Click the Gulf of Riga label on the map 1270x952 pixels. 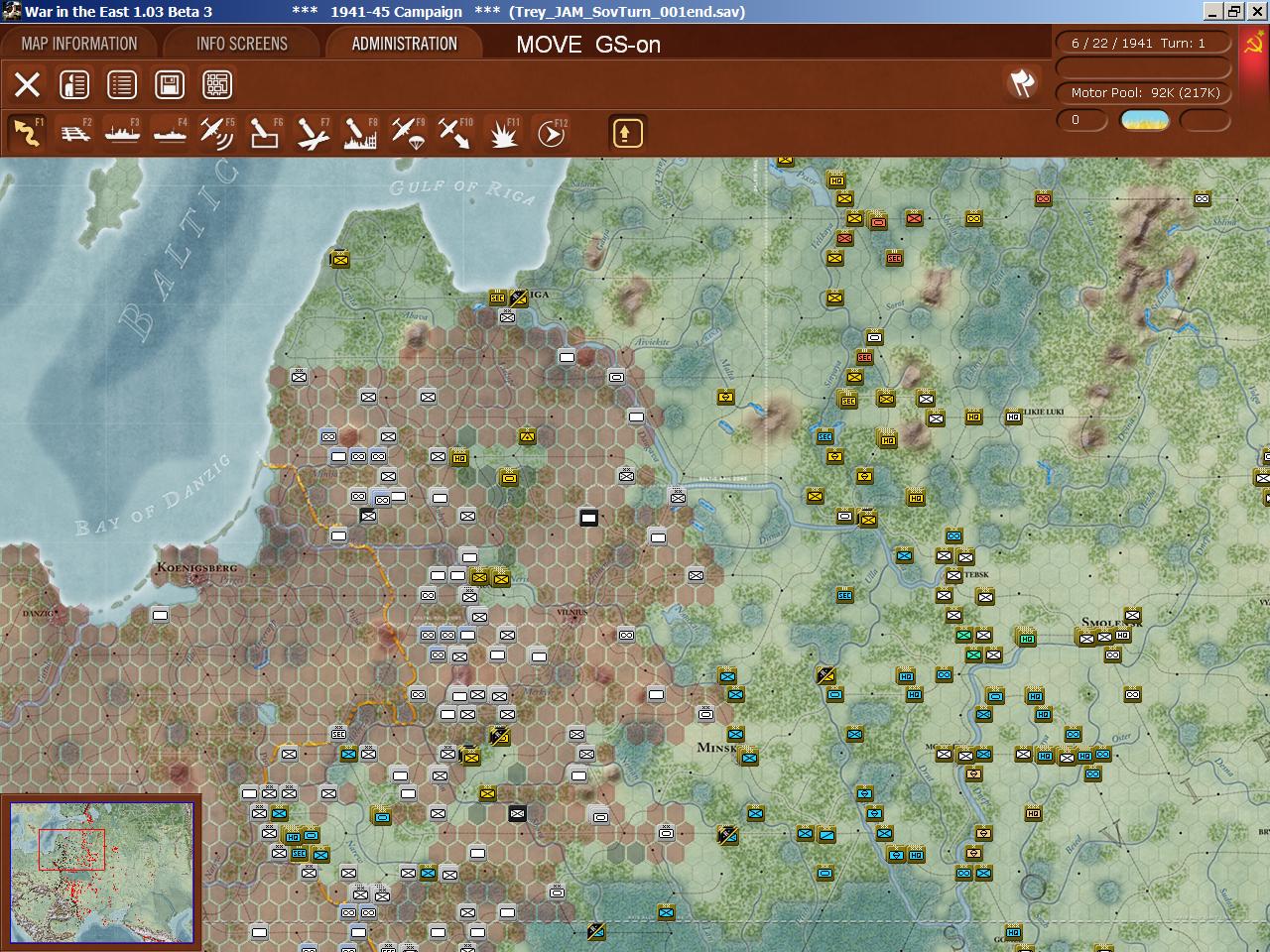(x=462, y=190)
